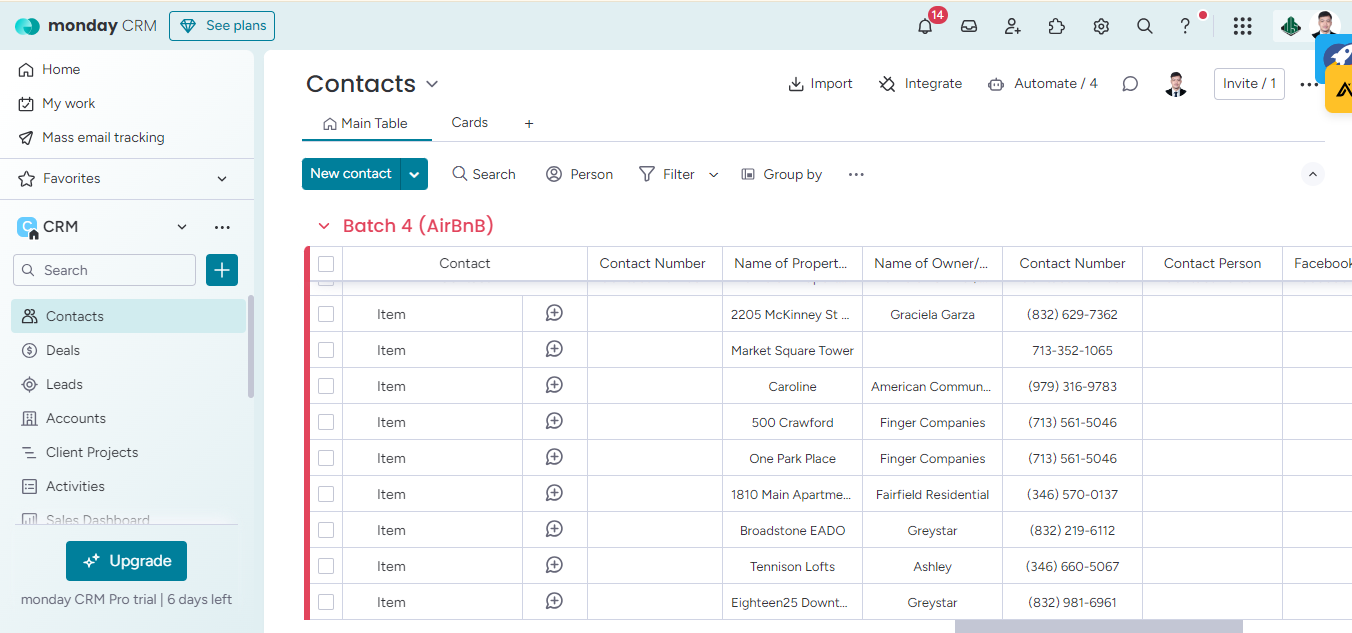1352x633 pixels.
Task: Open Mass email tracking in sidebar
Action: pyautogui.click(x=103, y=137)
